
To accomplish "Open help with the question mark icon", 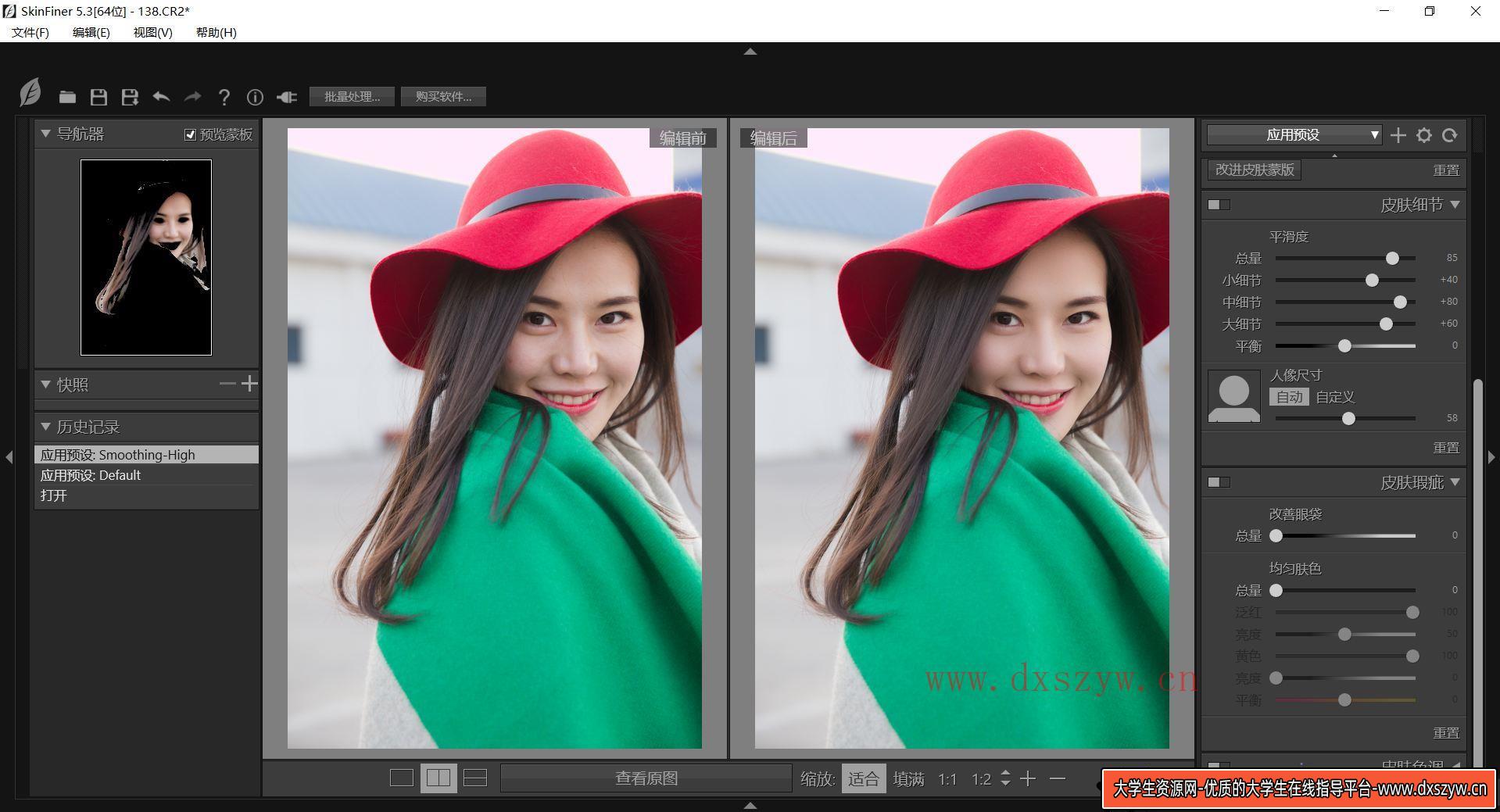I will click(x=224, y=97).
